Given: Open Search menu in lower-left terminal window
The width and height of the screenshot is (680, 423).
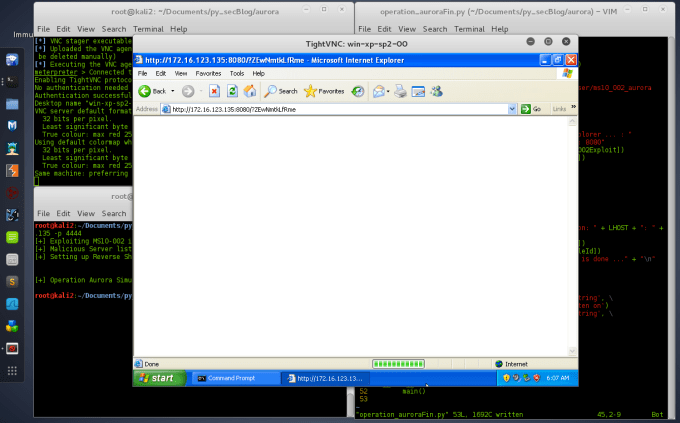Looking at the screenshot, I should tap(114, 213).
